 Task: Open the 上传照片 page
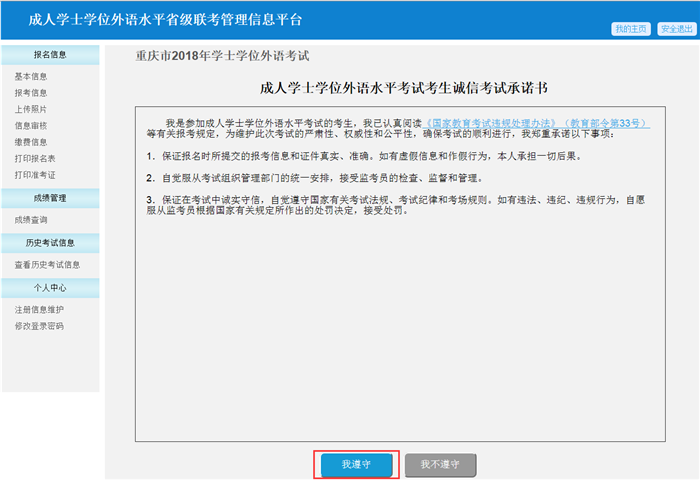[x=31, y=109]
